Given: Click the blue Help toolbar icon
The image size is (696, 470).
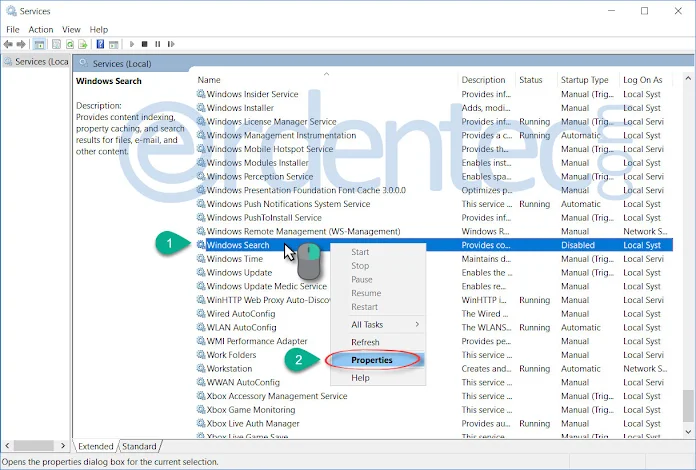Looking at the screenshot, I should point(100,44).
